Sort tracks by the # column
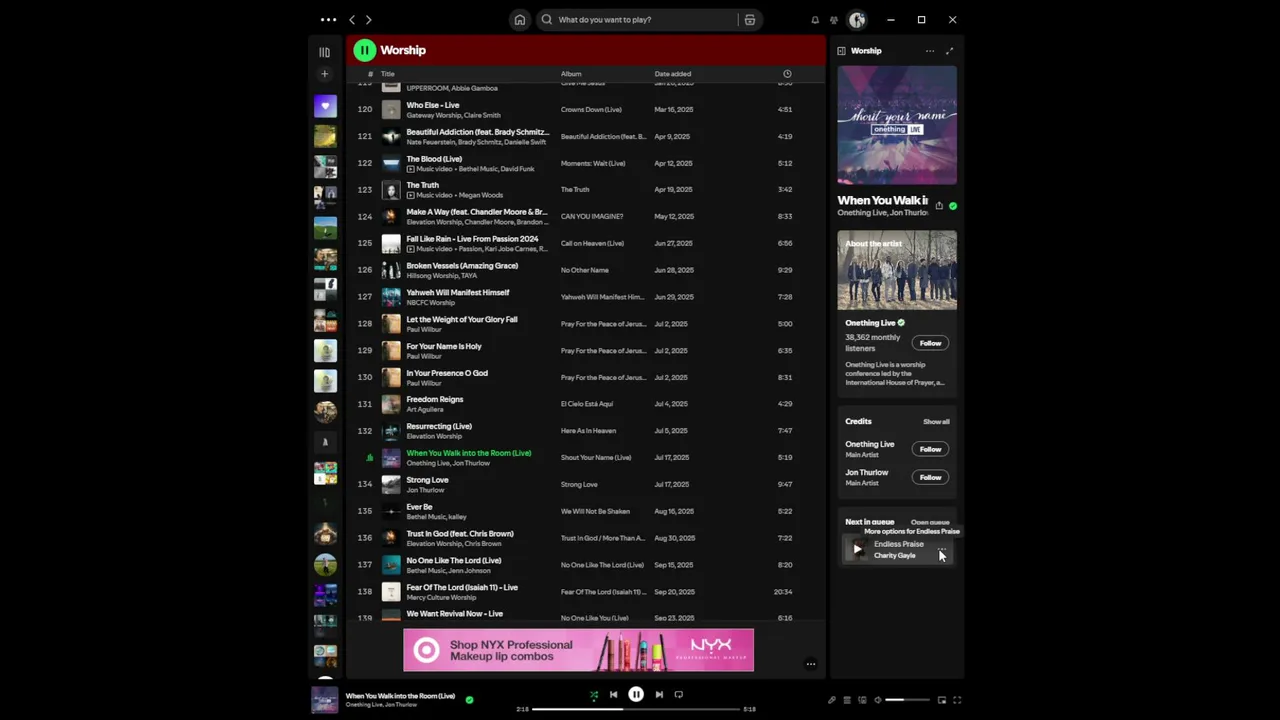The image size is (1280, 720). click(x=370, y=74)
